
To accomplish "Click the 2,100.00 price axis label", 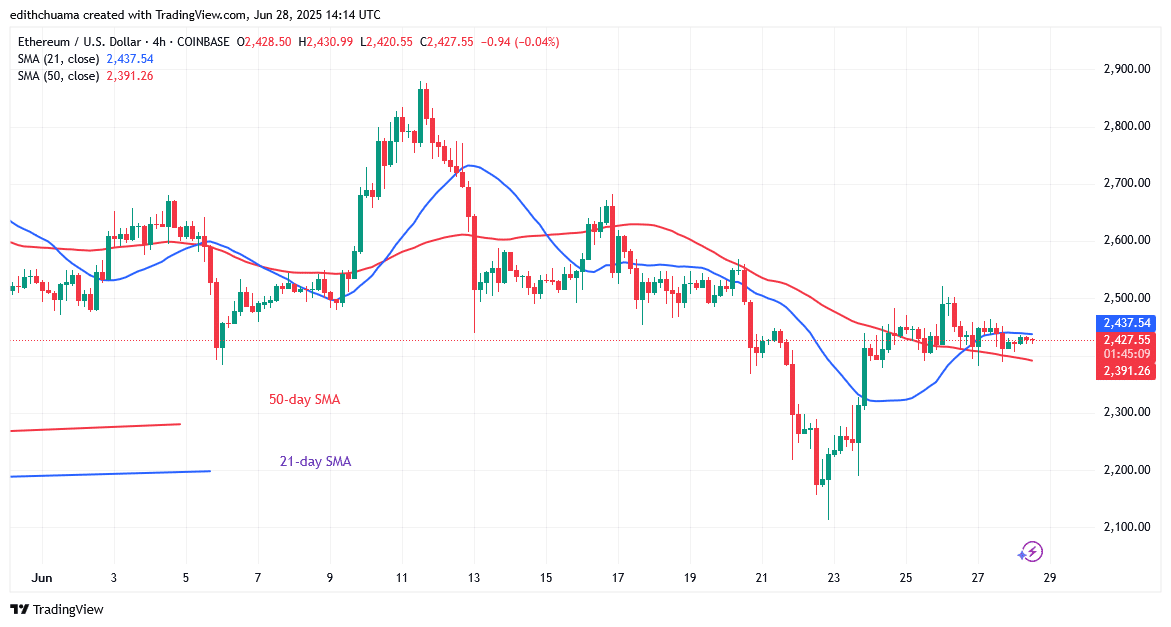I will [1126, 527].
